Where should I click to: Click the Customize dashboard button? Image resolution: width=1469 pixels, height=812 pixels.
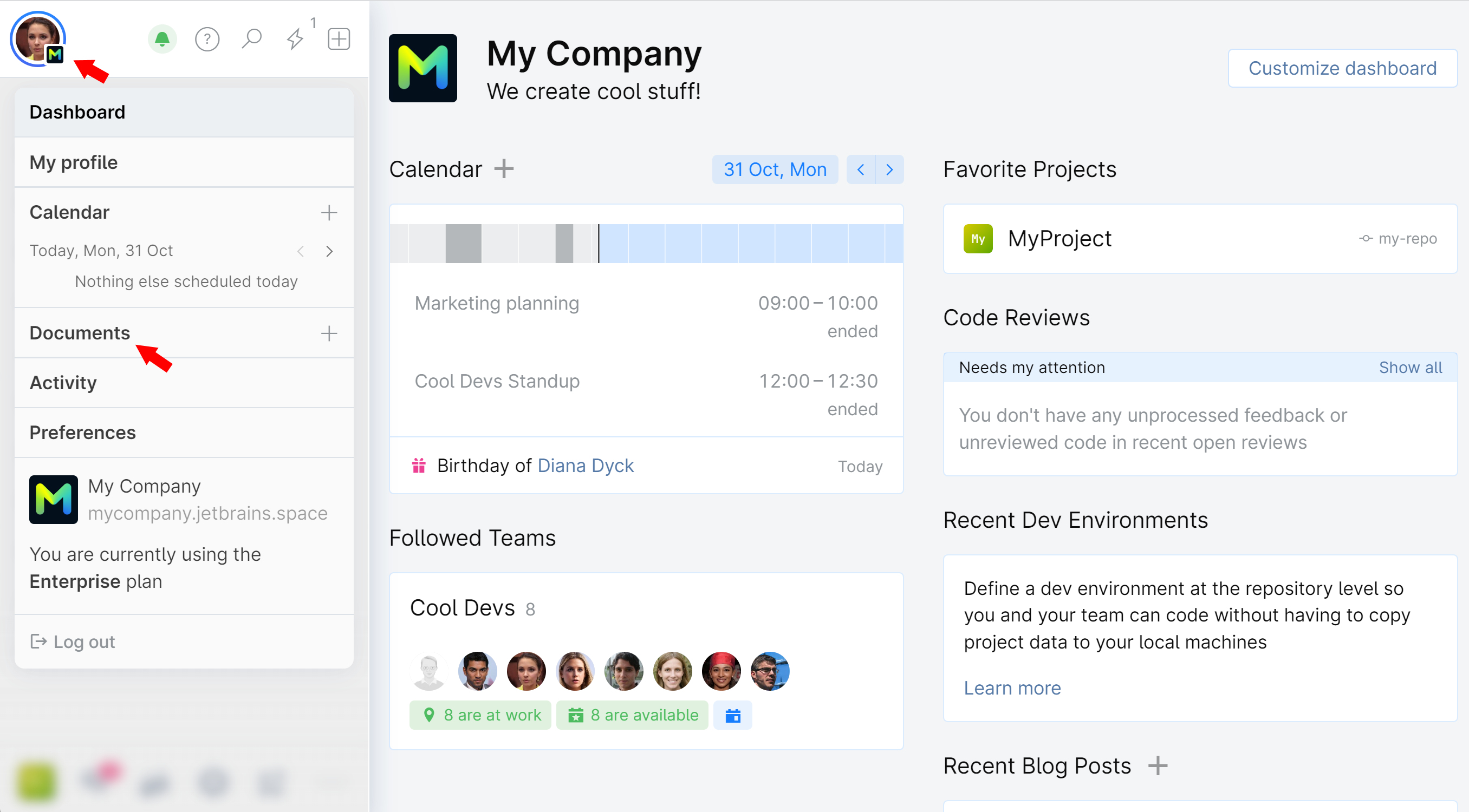1342,68
